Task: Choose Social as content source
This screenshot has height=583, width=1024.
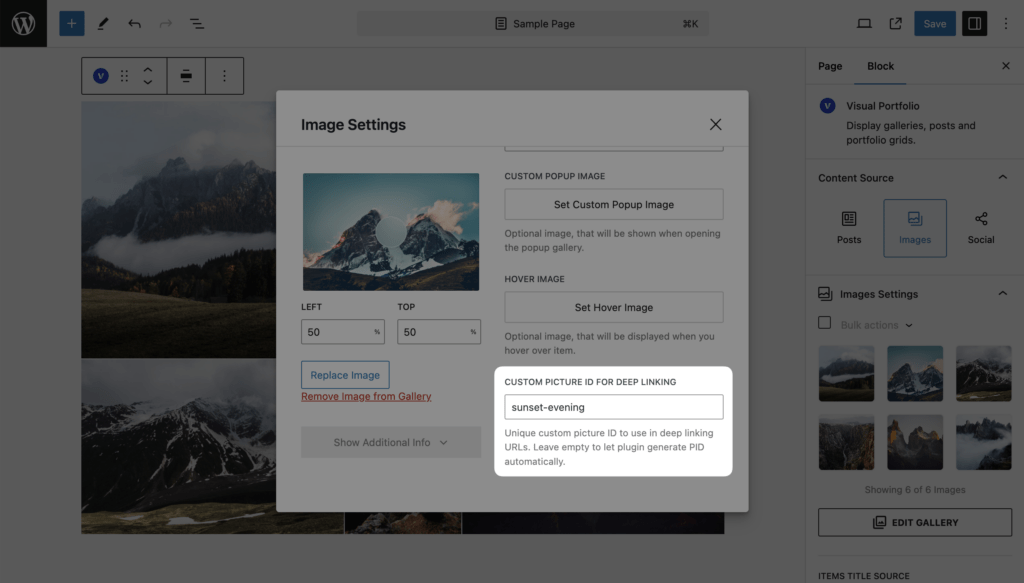Action: (981, 228)
